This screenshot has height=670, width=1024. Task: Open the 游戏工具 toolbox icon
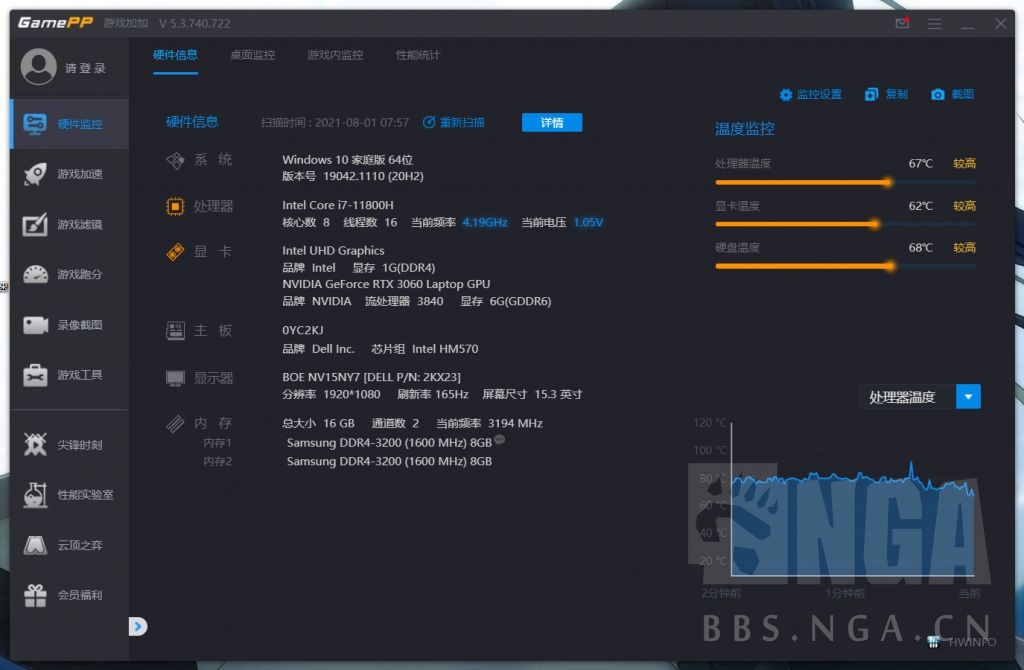click(35, 375)
